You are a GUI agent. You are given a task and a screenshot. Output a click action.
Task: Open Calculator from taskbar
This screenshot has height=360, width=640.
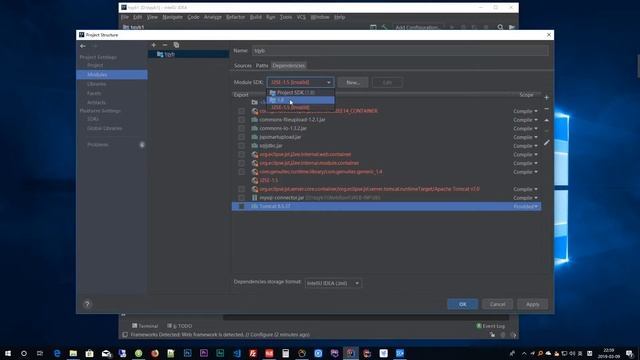tap(285, 353)
